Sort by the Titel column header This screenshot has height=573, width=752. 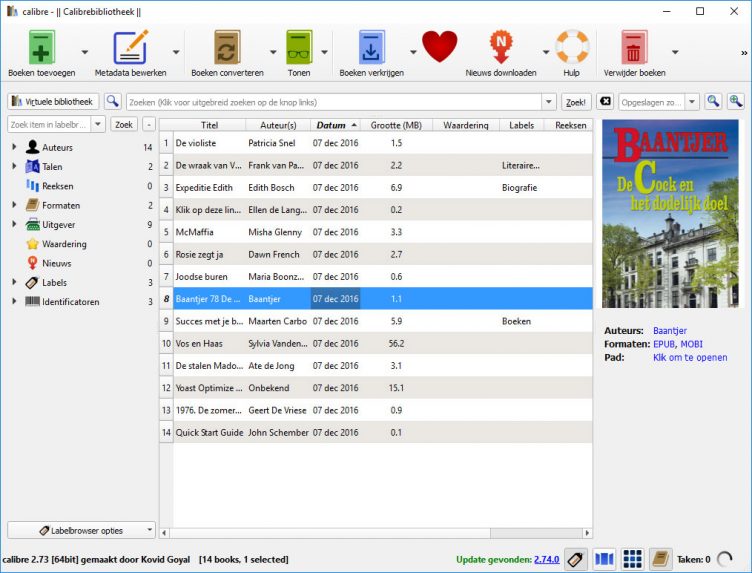[209, 125]
